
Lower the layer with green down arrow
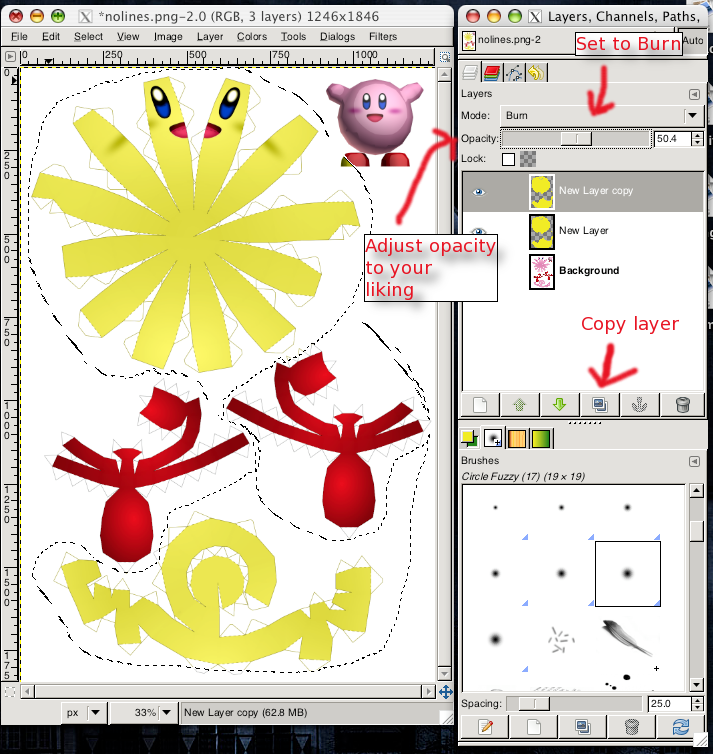[x=560, y=405]
